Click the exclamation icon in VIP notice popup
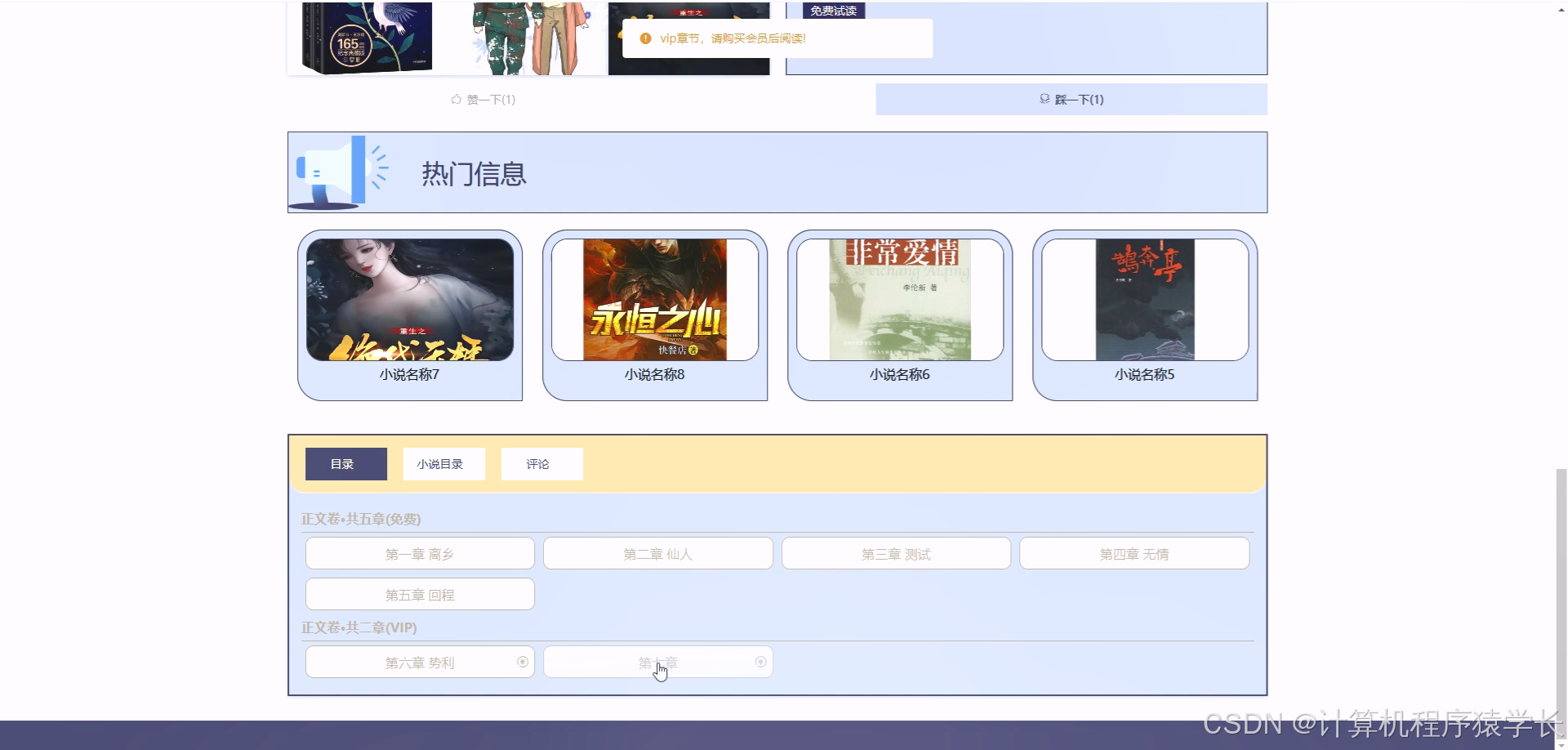Image resolution: width=1568 pixels, height=750 pixels. coord(646,38)
